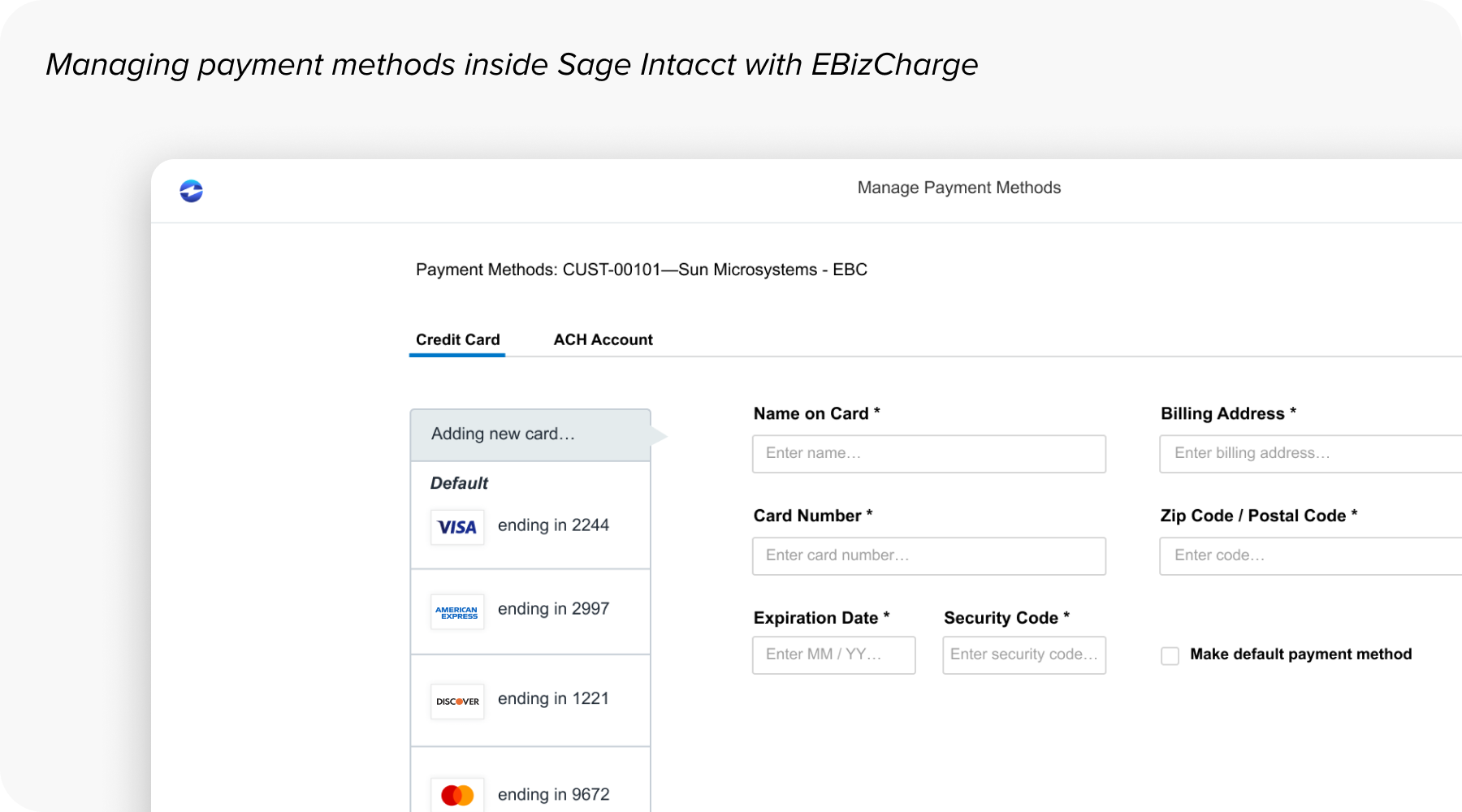Select the card ending in 1221

tap(530, 699)
